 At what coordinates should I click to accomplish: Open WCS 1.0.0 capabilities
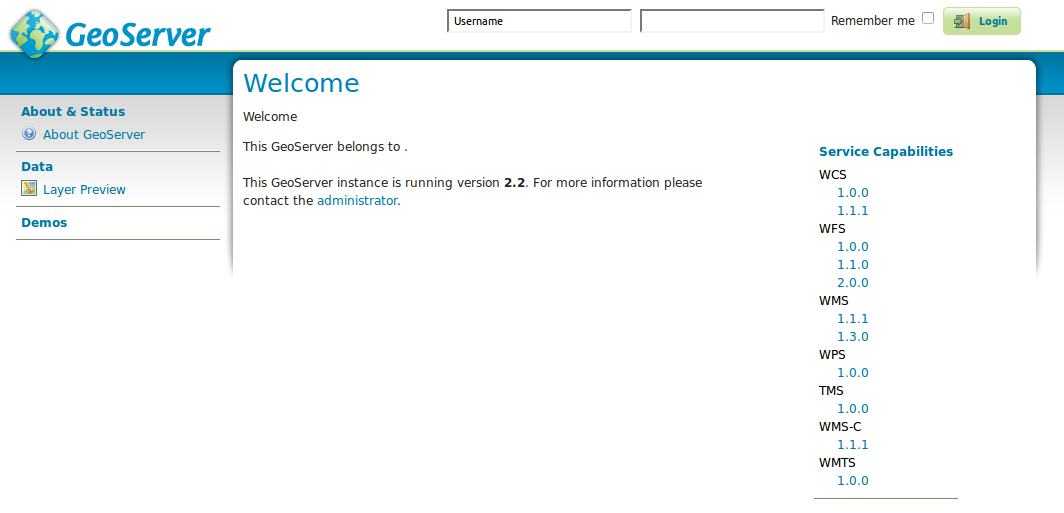853,193
